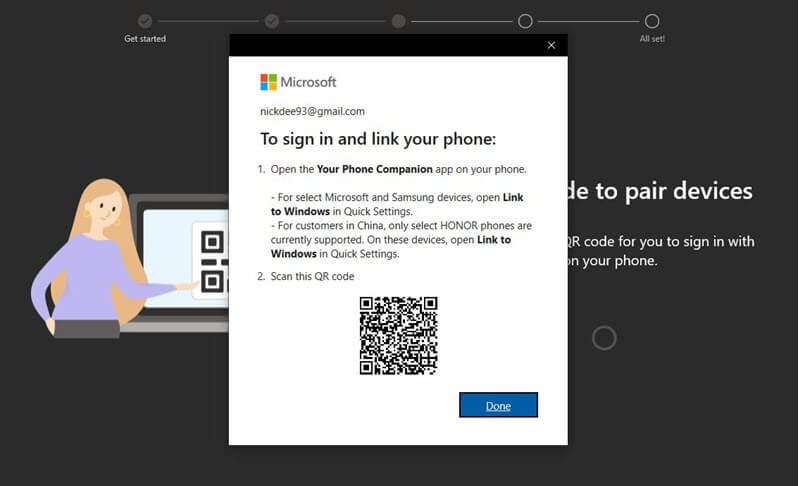Click the Done button

tap(498, 405)
